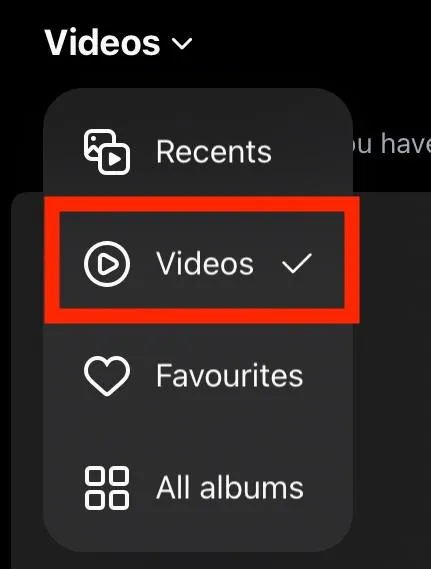Click empty space right of the All albums label
431x569 pixels.
(327, 488)
